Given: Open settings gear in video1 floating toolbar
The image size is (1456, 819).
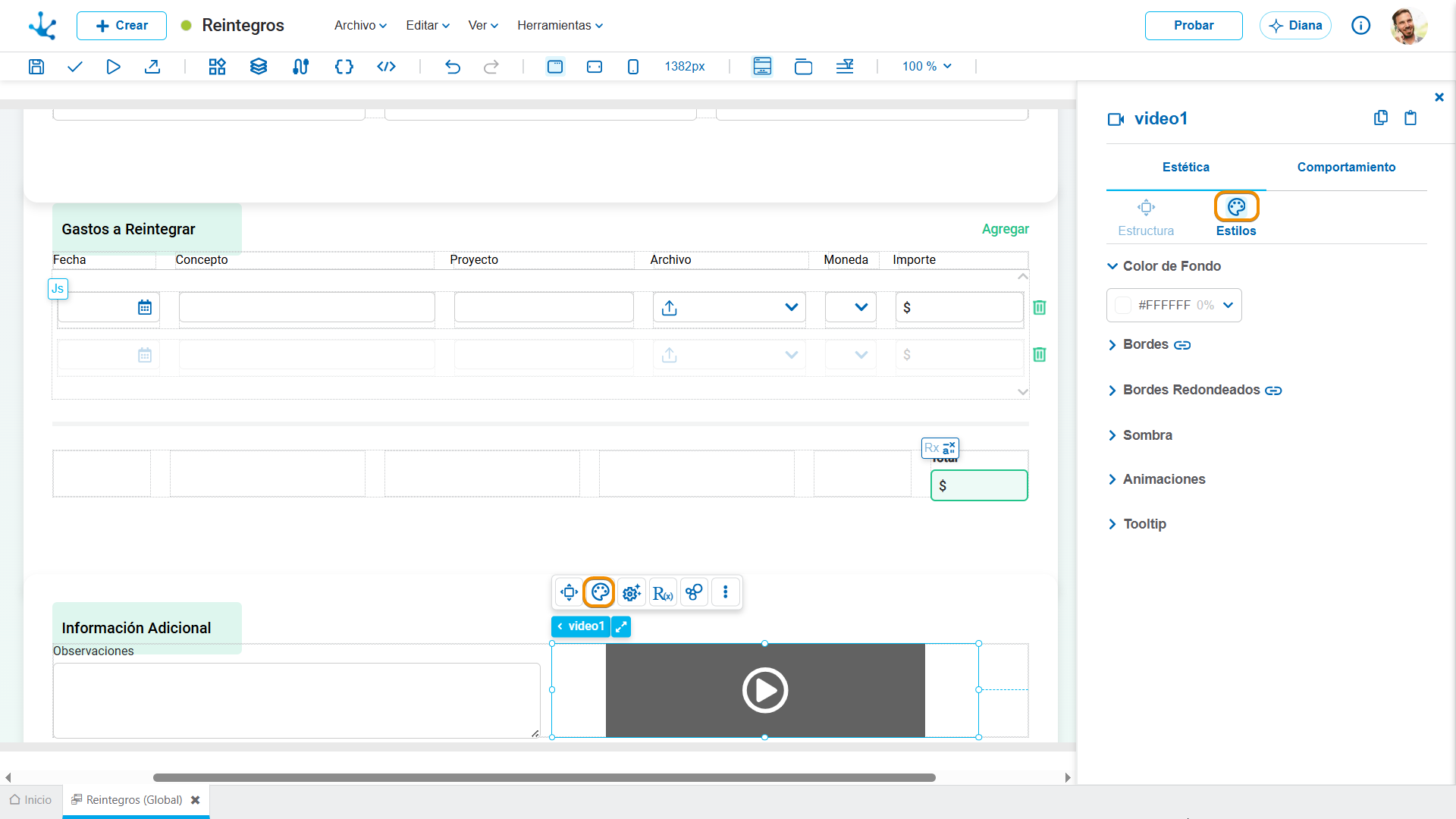Looking at the screenshot, I should tap(632, 592).
